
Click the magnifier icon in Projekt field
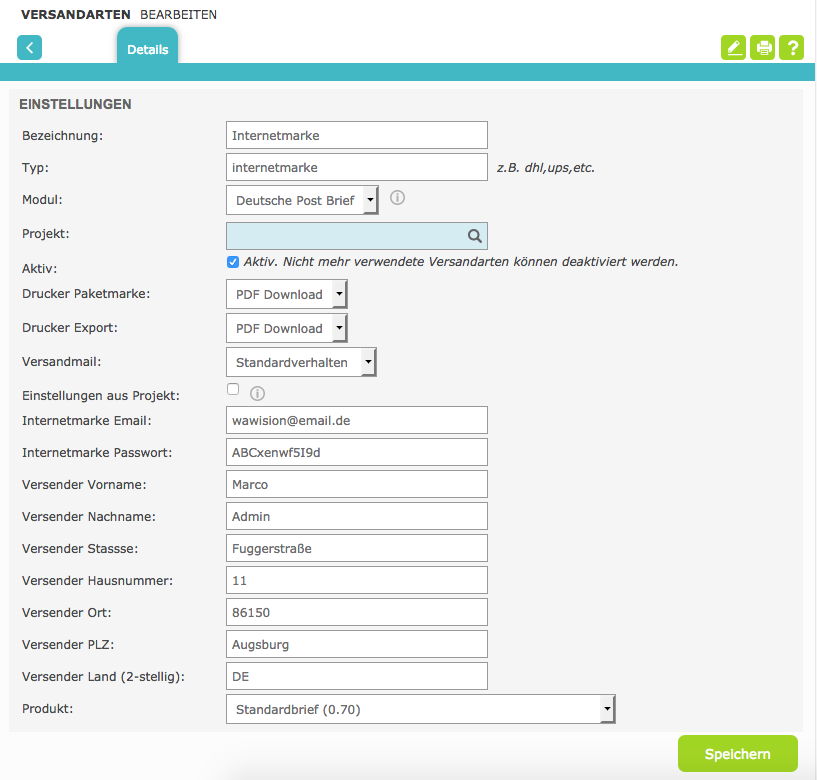474,236
